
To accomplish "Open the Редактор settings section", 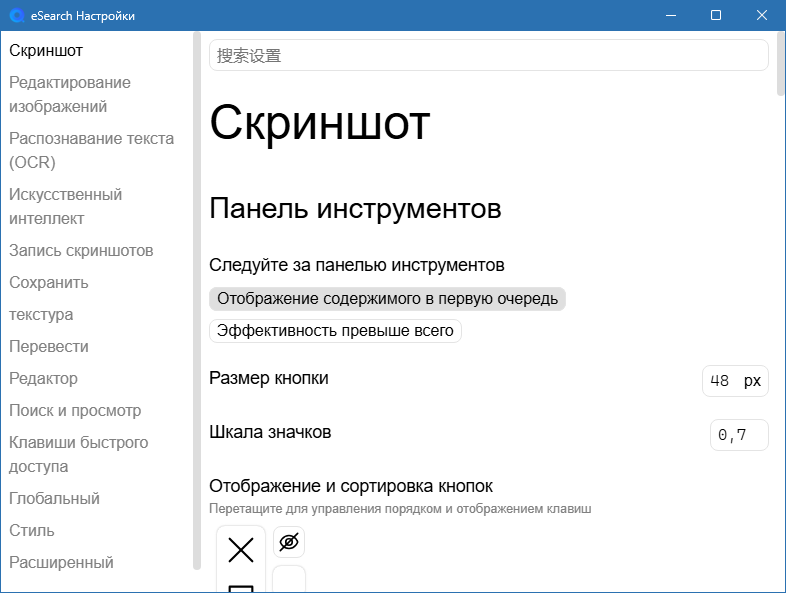I will tap(43, 378).
